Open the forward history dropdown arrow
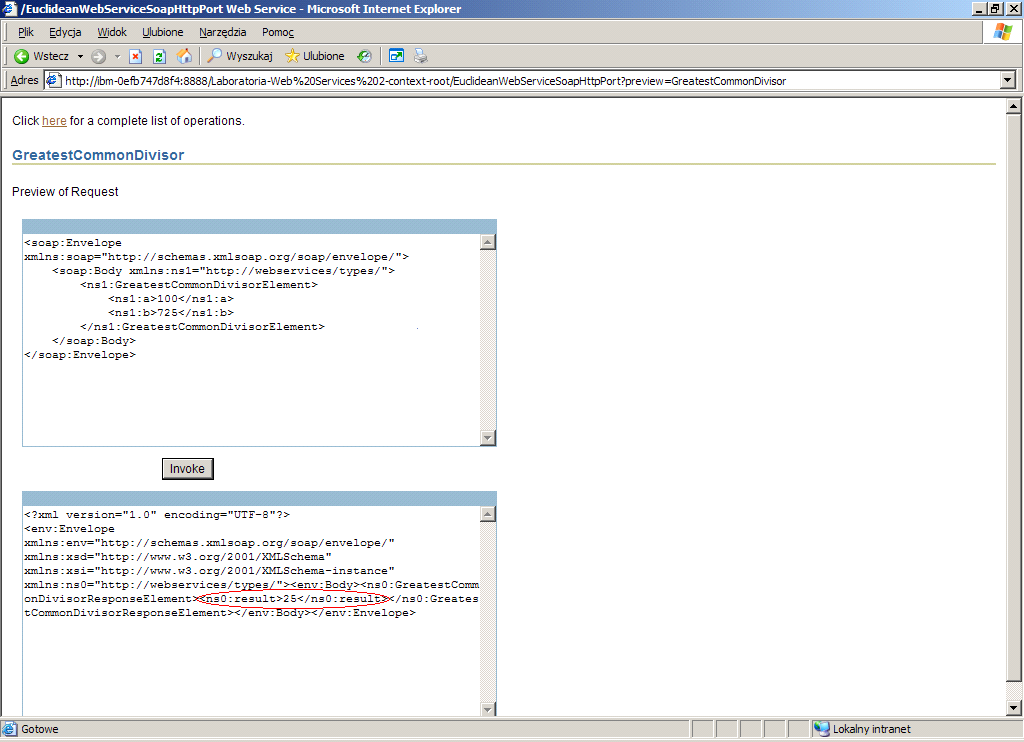This screenshot has height=742, width=1024. pos(118,57)
